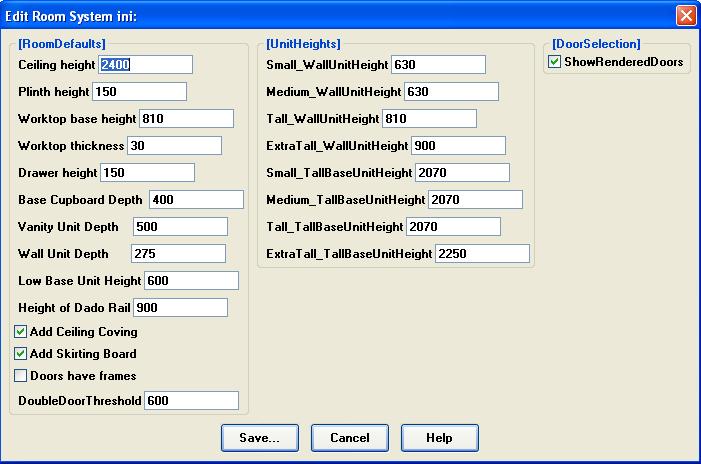Enable the Doors have frames checkbox
The image size is (701, 464).
21,376
